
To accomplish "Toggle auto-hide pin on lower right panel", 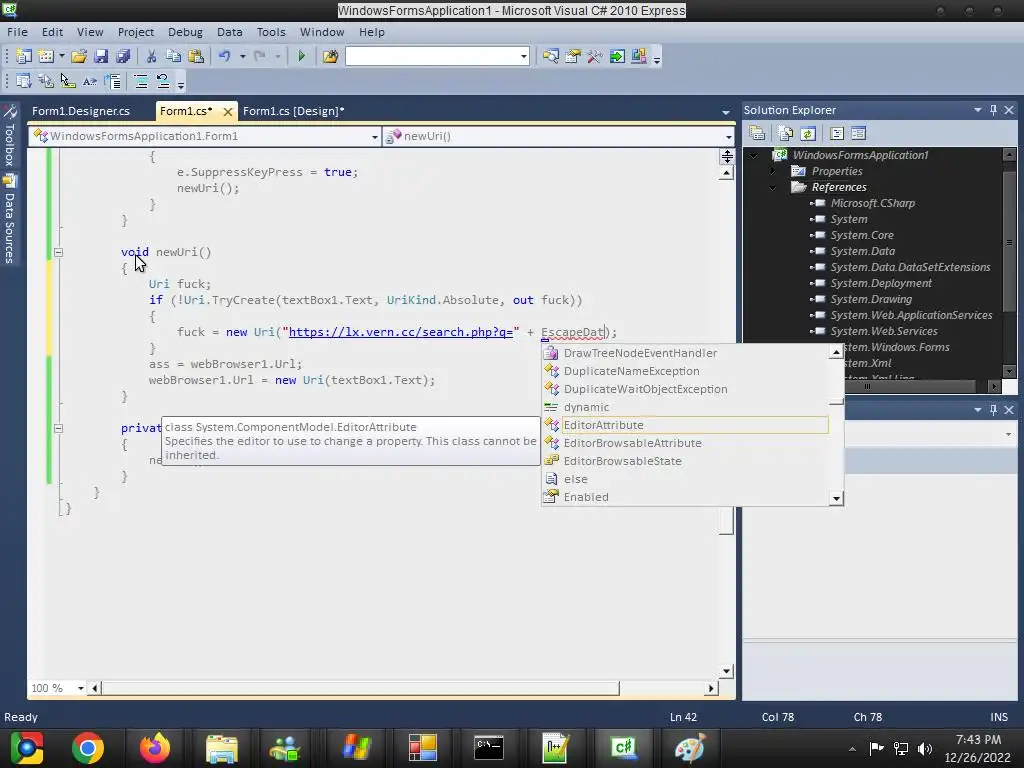I will [993, 409].
